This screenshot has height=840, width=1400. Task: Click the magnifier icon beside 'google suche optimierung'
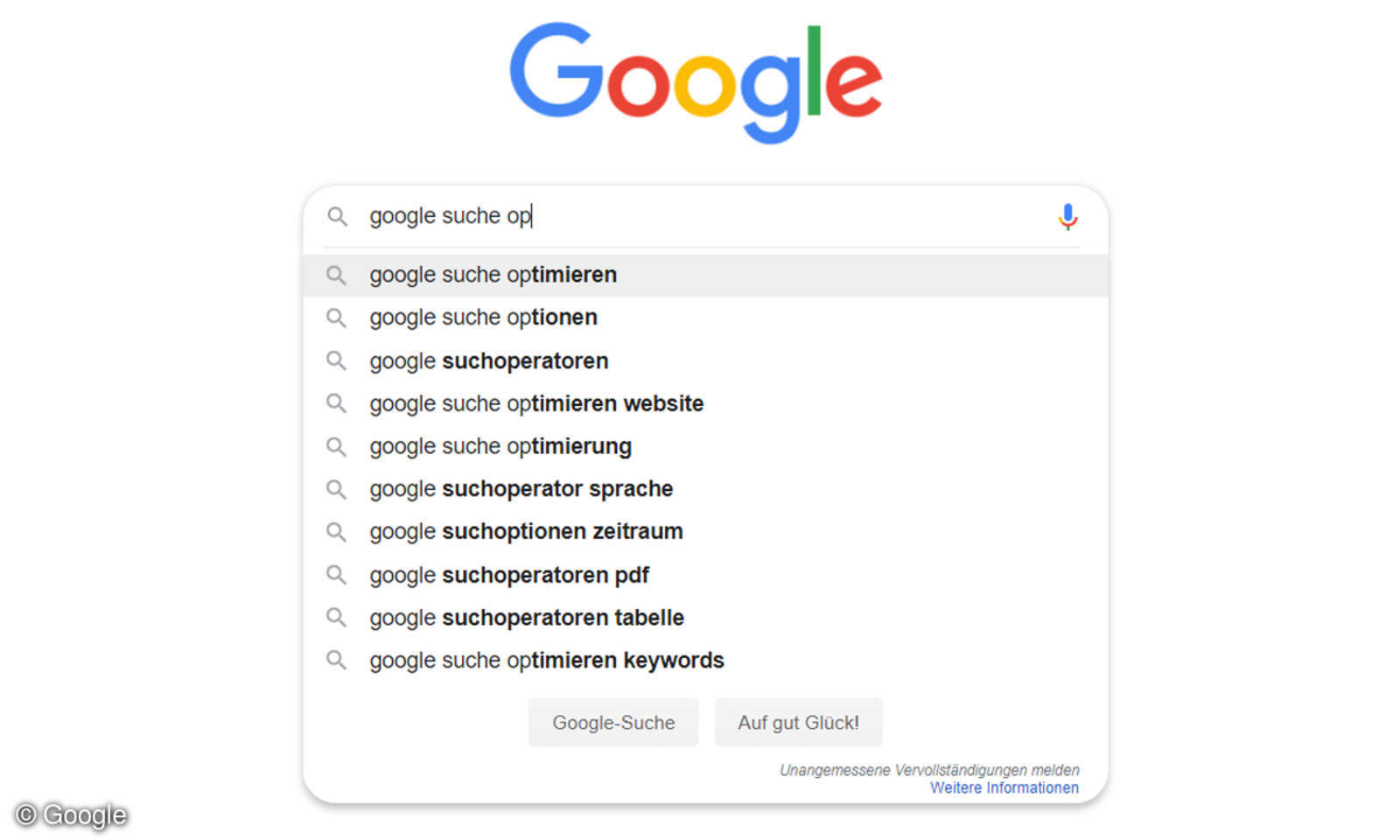point(337,446)
